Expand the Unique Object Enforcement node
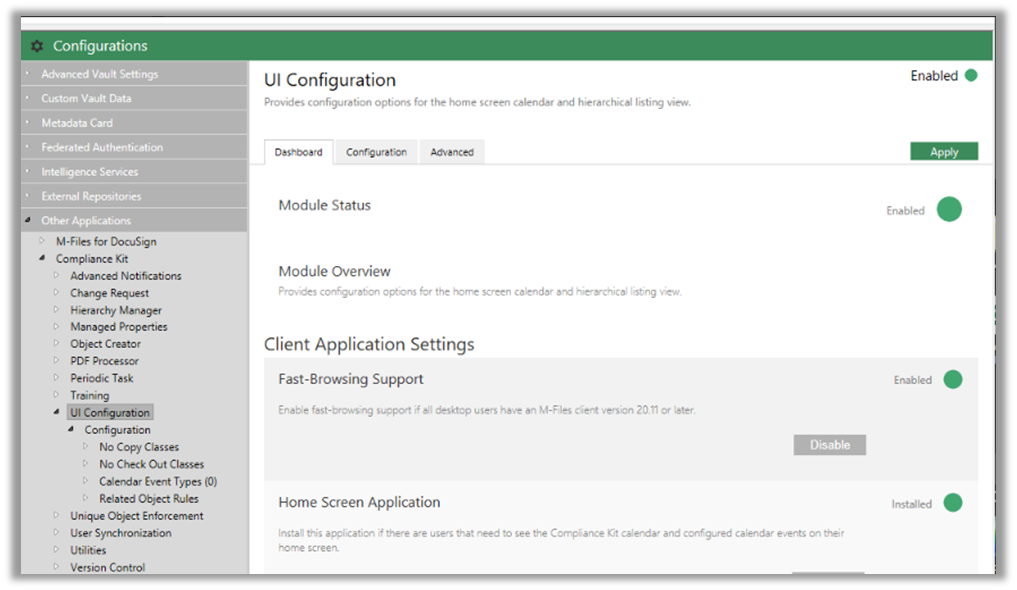Viewport: 1017px width, 590px height. [56, 515]
